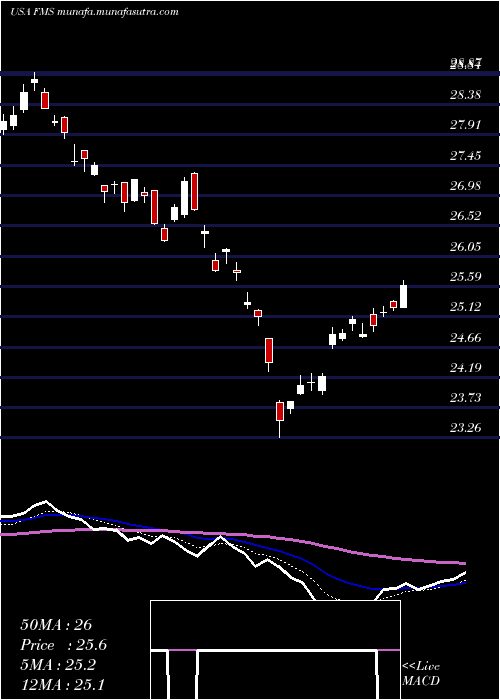Click the Price : 25.6 readout
500x700 pixels.
click(x=64, y=645)
